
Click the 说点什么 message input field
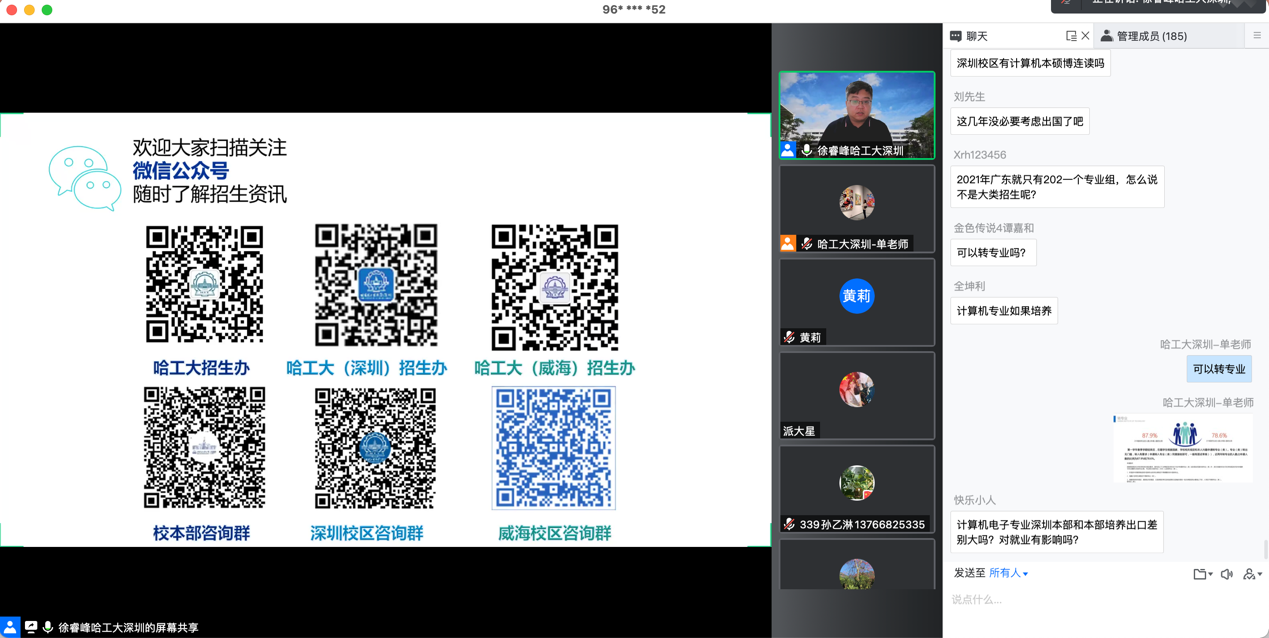click(1100, 600)
